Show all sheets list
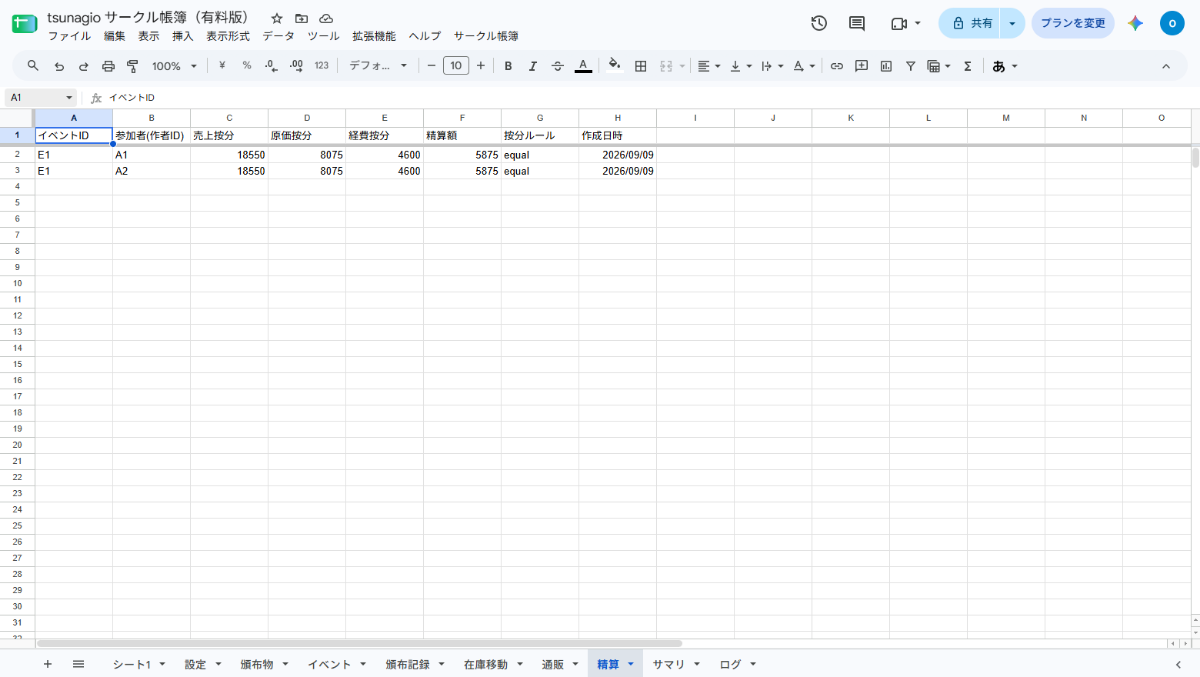 pos(78,664)
